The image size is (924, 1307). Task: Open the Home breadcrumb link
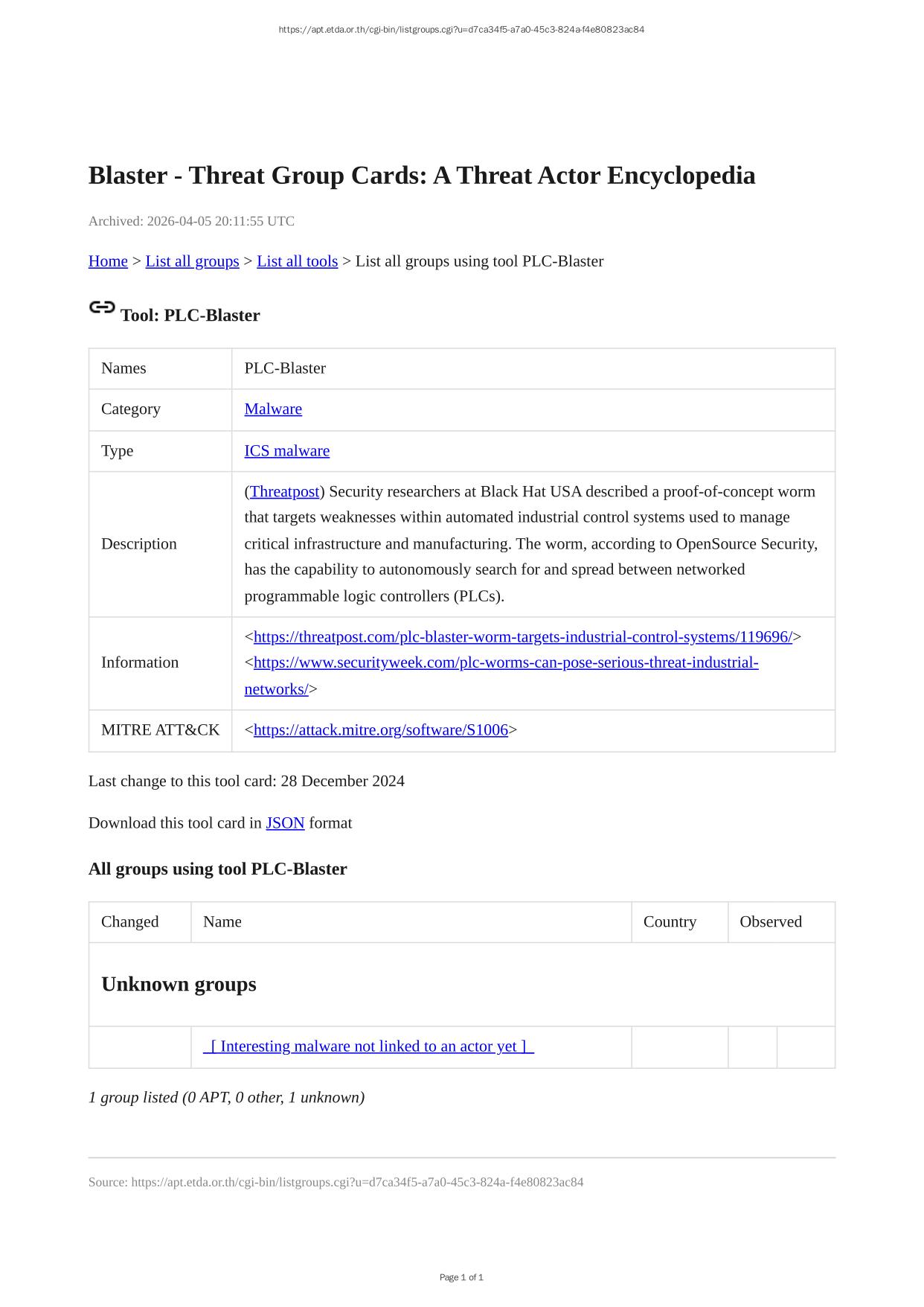click(108, 261)
